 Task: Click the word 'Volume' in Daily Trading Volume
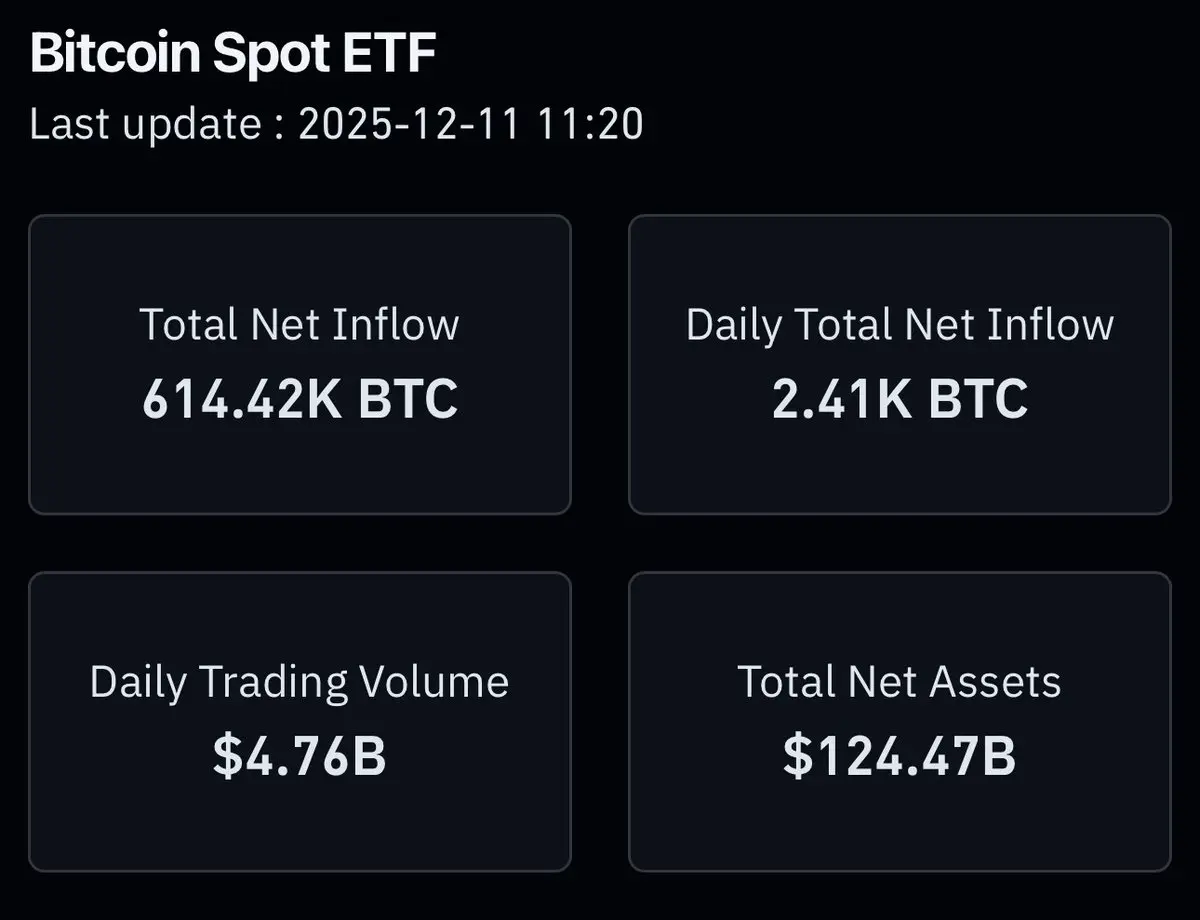(x=433, y=682)
